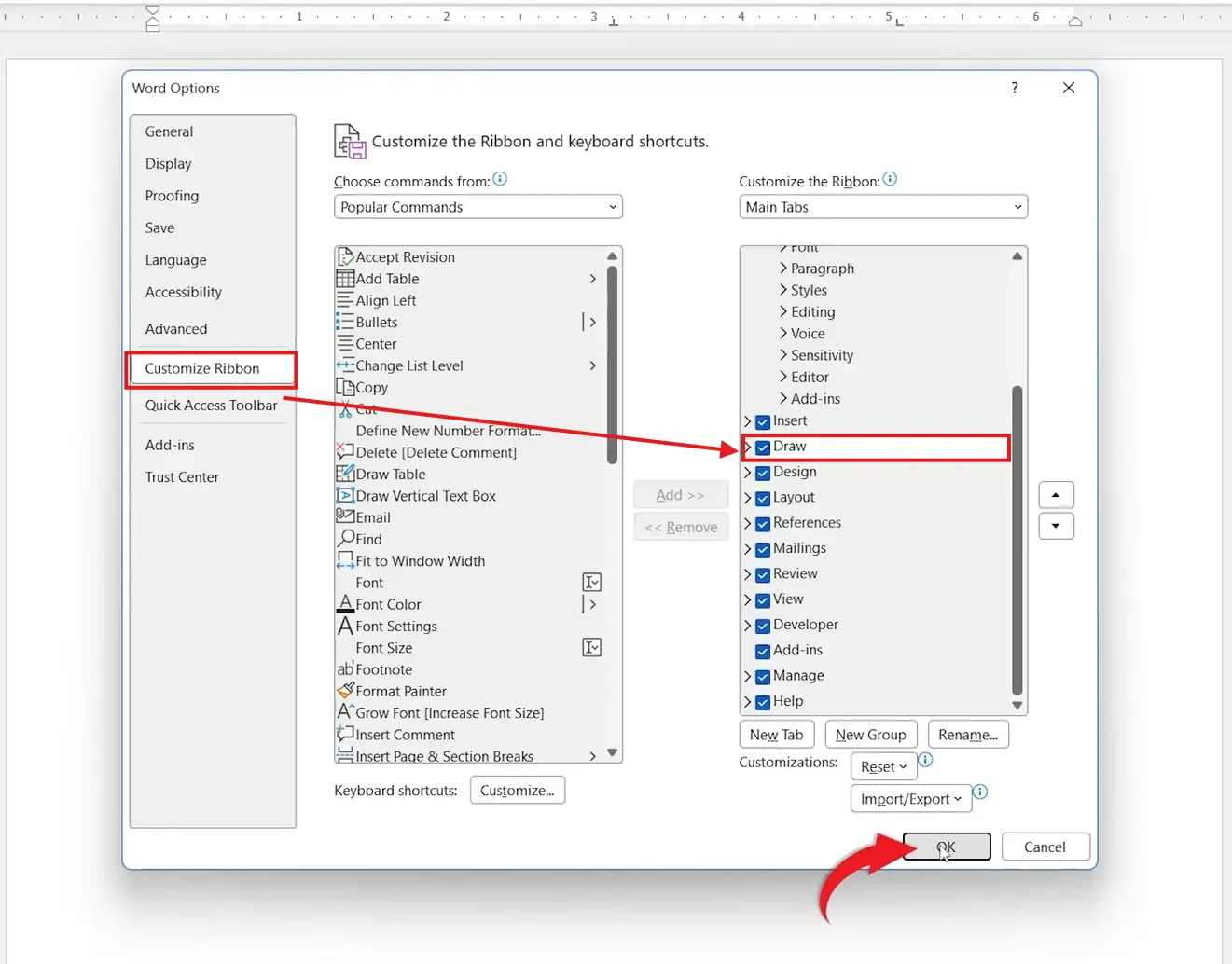This screenshot has width=1232, height=964.
Task: Expand the Paragraph group
Action: (783, 269)
